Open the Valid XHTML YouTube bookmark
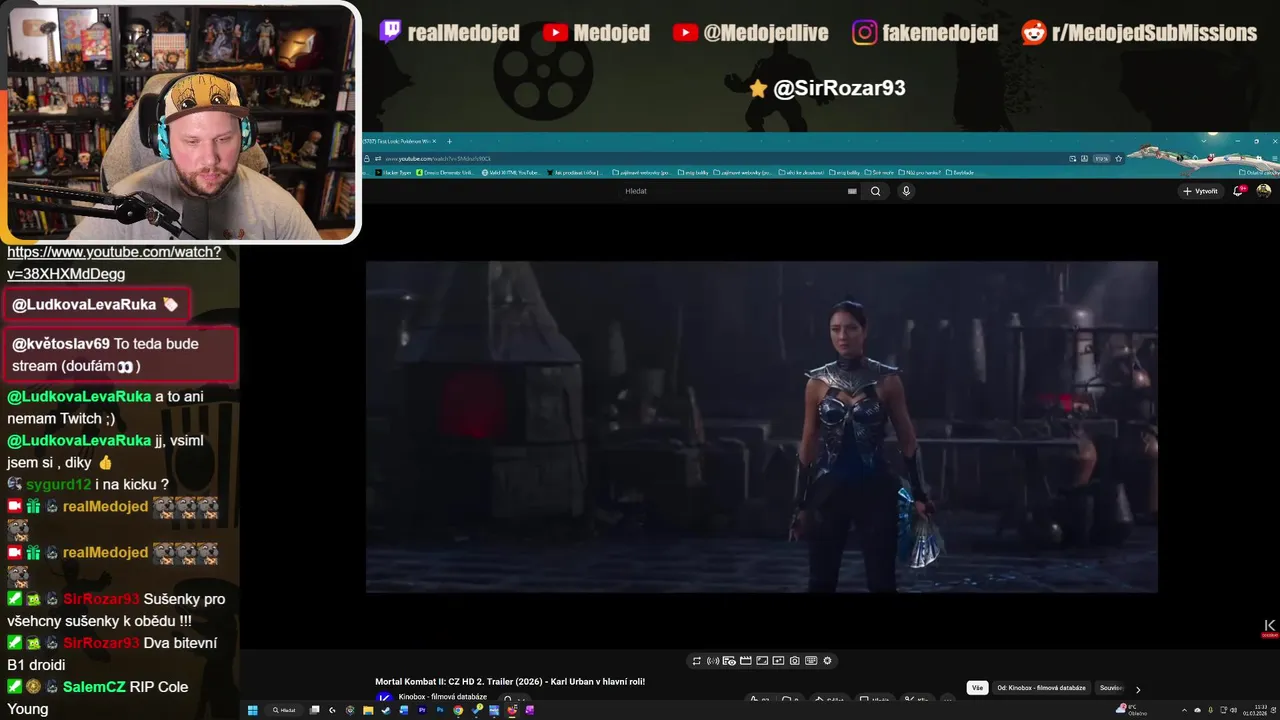The height and width of the screenshot is (720, 1280). click(511, 172)
